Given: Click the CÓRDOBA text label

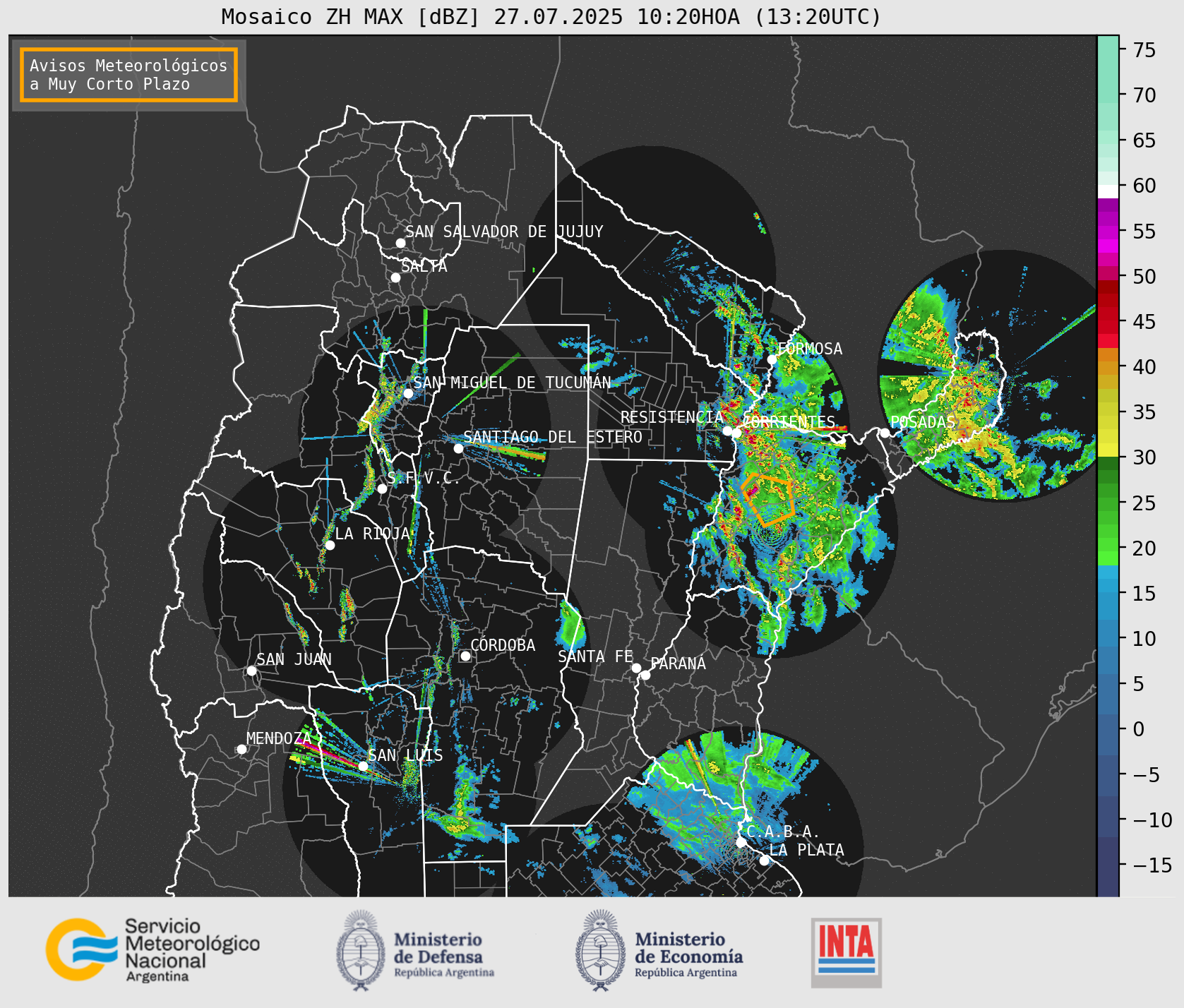Looking at the screenshot, I should tap(503, 645).
